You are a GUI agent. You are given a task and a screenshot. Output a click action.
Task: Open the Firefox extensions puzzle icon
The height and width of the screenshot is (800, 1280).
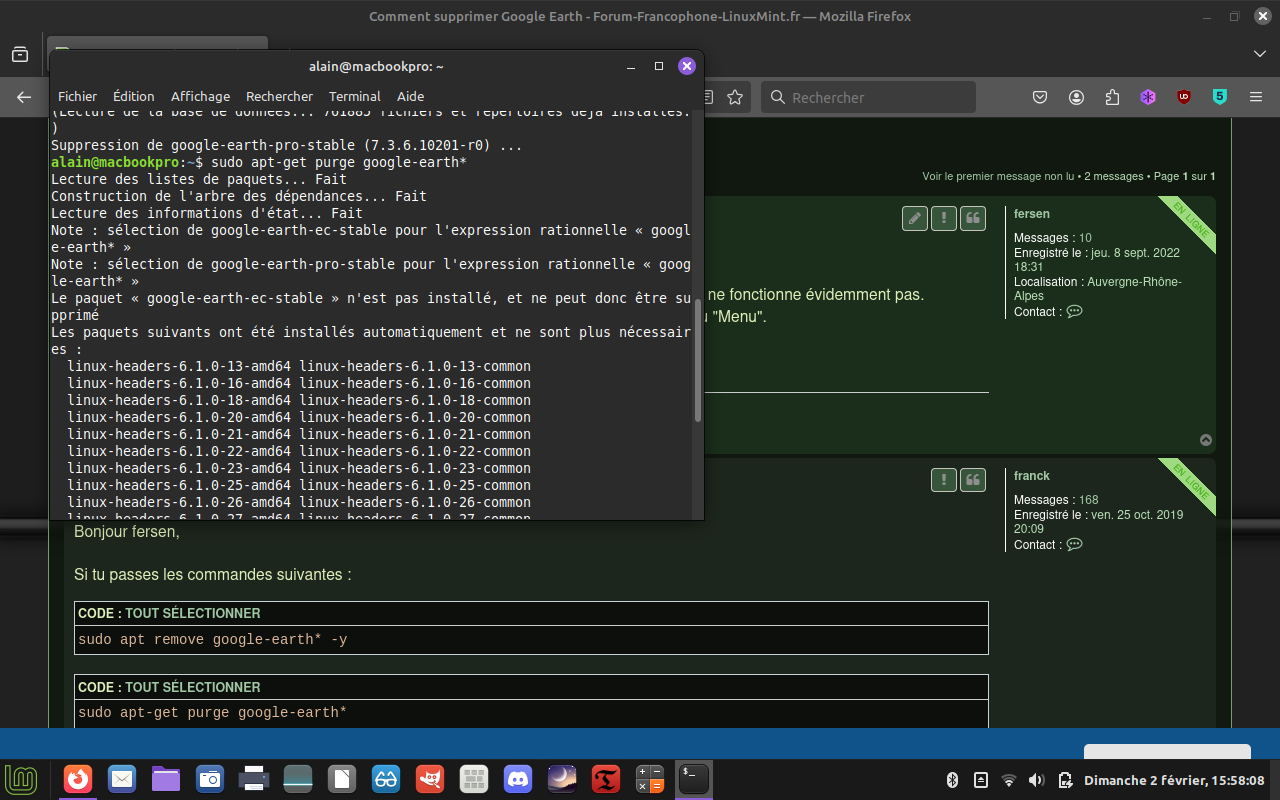[1112, 97]
